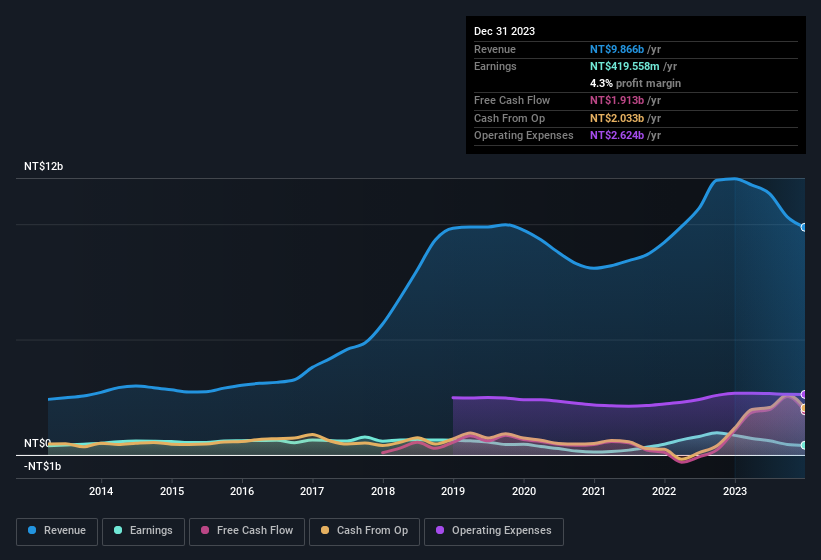Click the Dec 31 2023 tooltip header
821x560 pixels.
[x=504, y=31]
